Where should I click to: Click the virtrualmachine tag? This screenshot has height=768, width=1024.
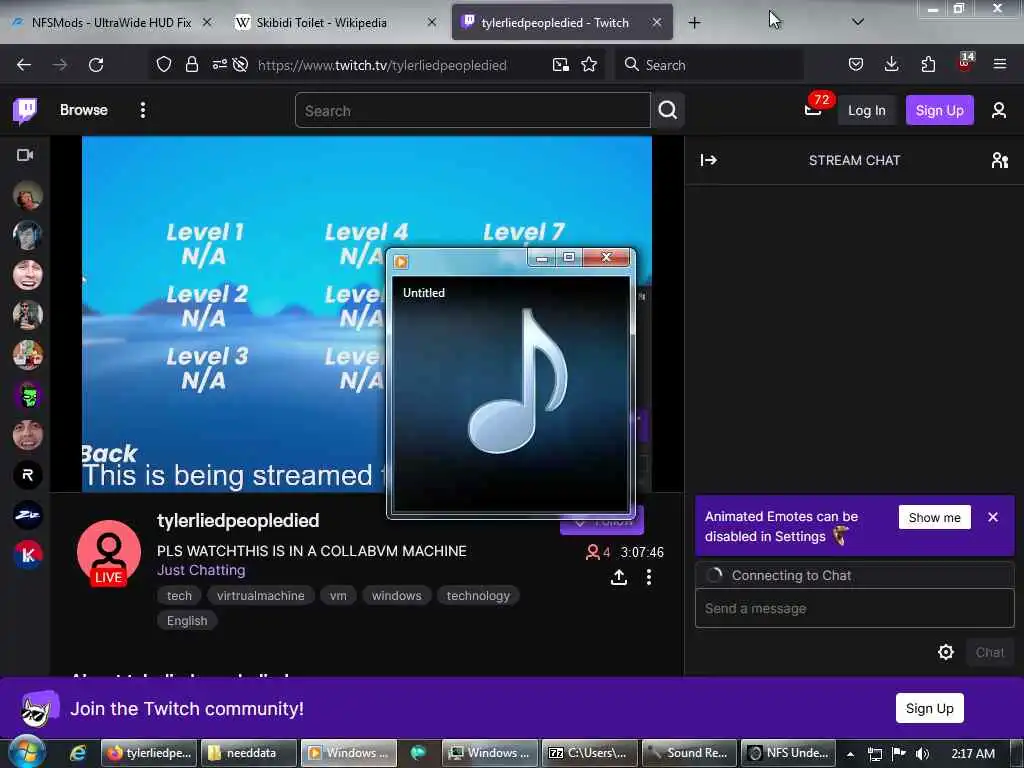pyautogui.click(x=261, y=596)
